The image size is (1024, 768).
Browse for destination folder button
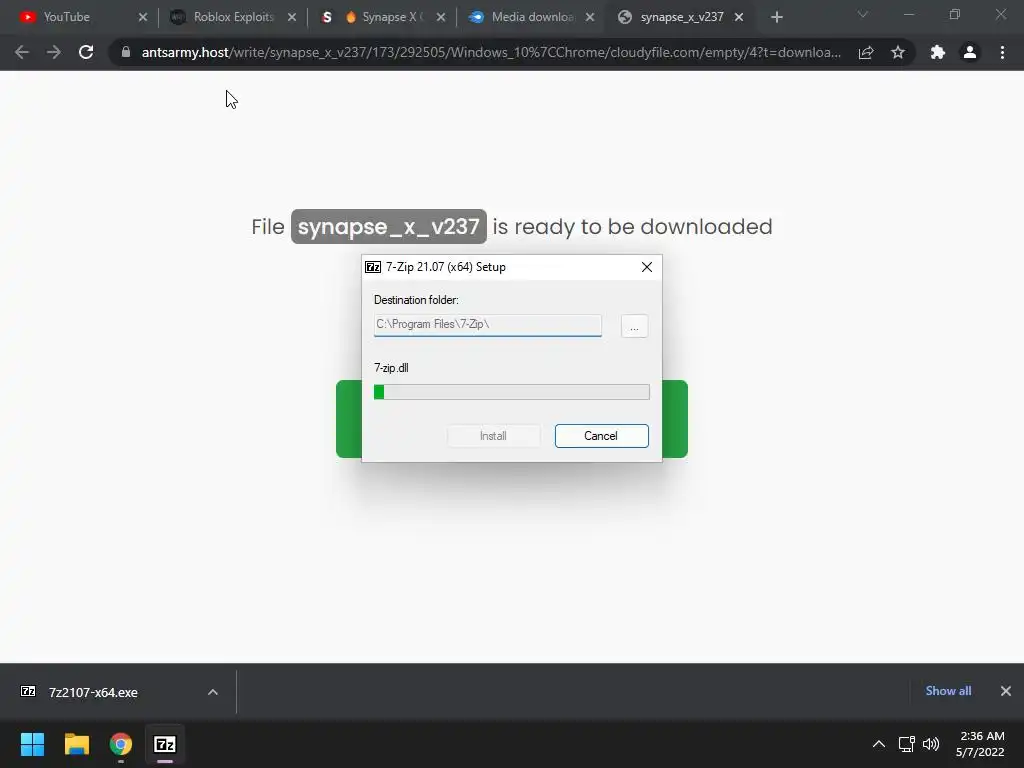pyautogui.click(x=634, y=326)
